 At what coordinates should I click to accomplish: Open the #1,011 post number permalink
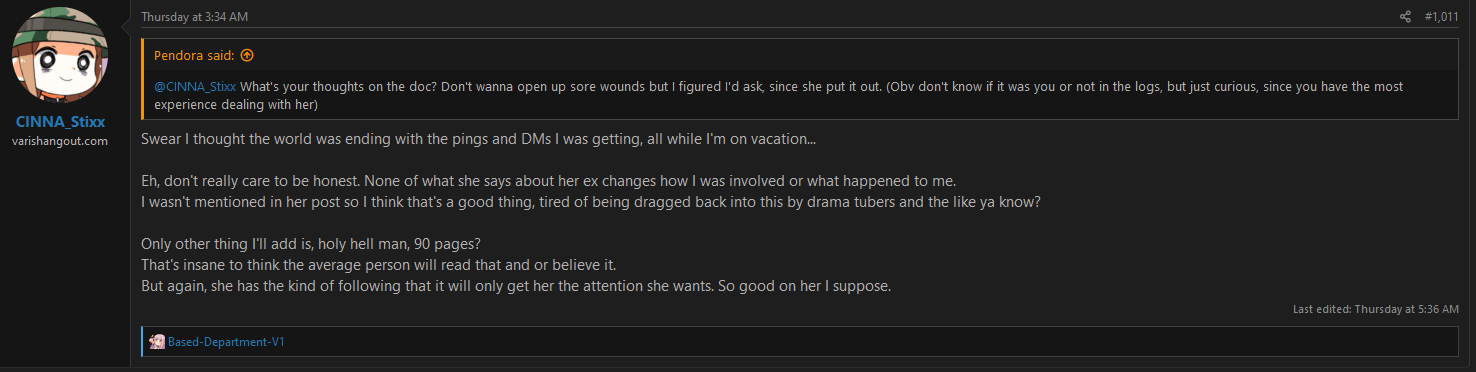point(1441,17)
